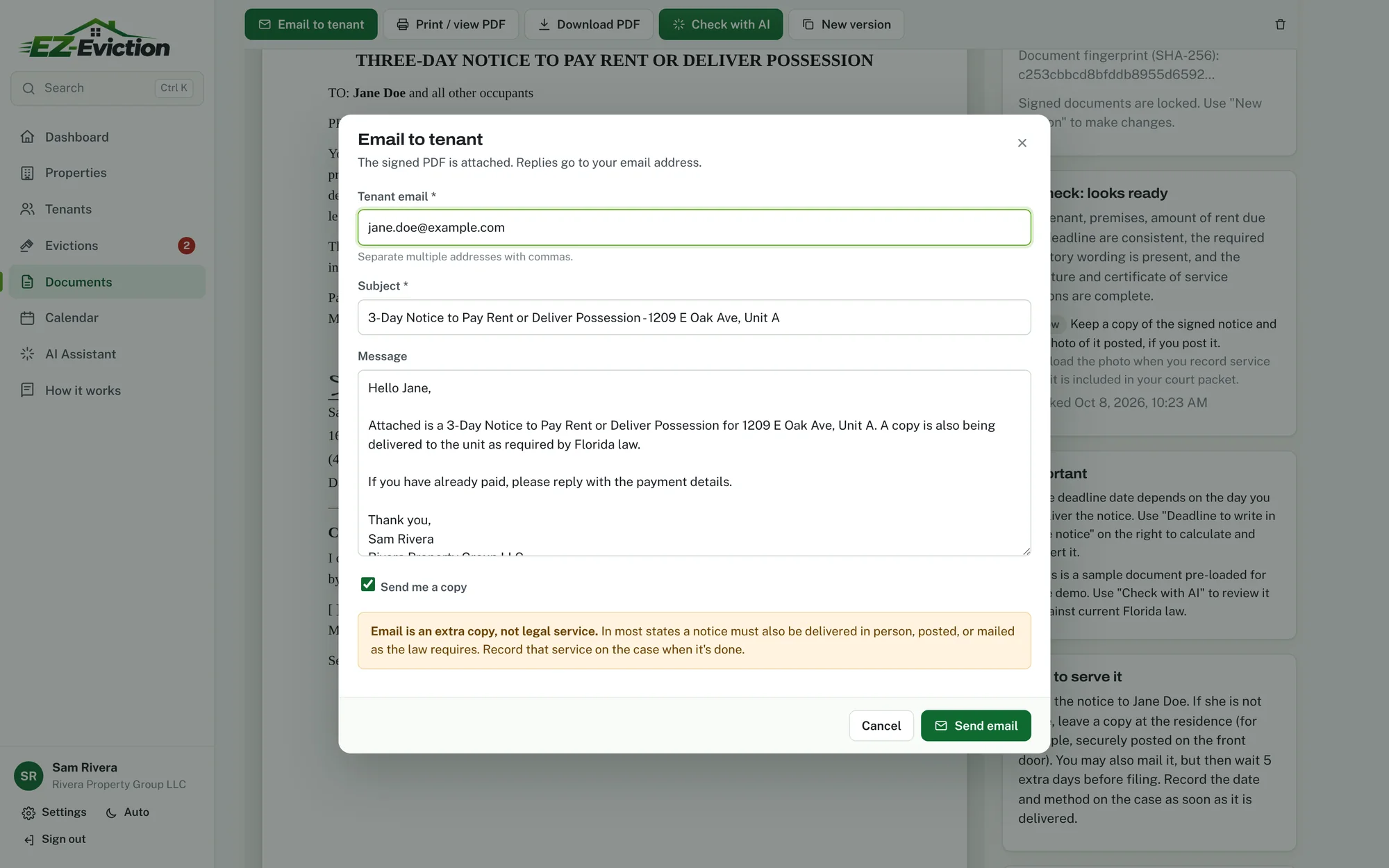Toggle the Send me a copy checkbox

368,585
